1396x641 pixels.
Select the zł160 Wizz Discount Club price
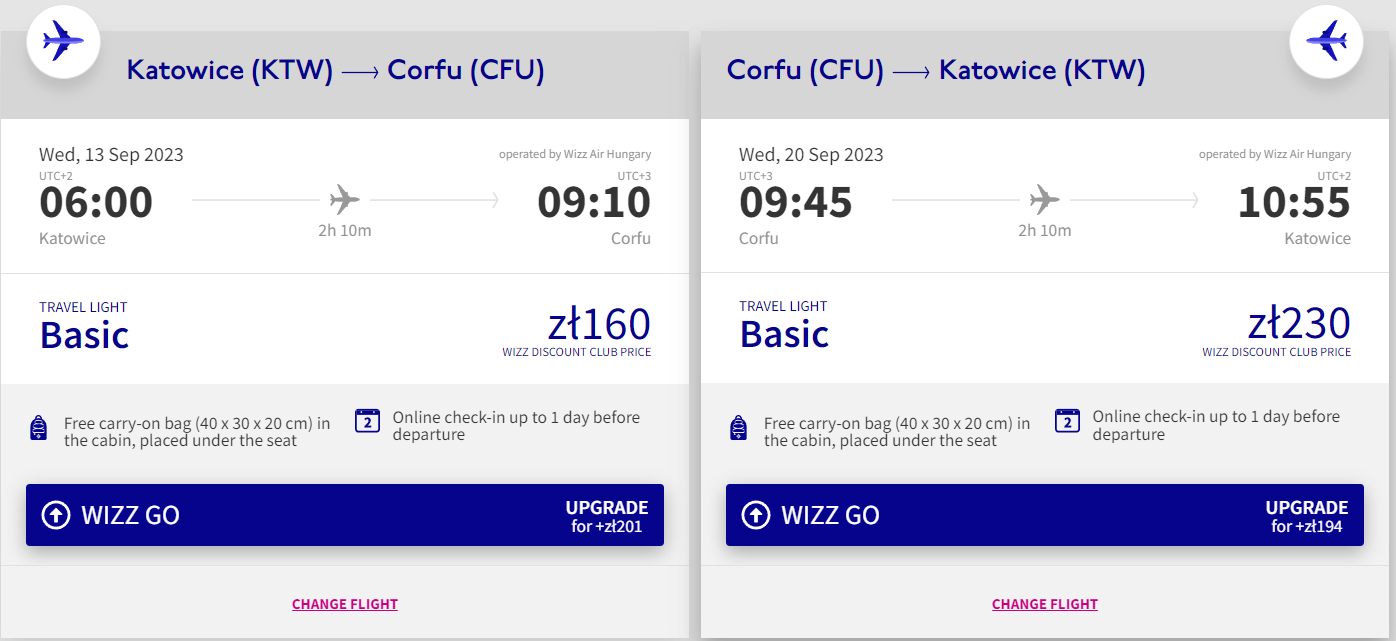click(599, 325)
